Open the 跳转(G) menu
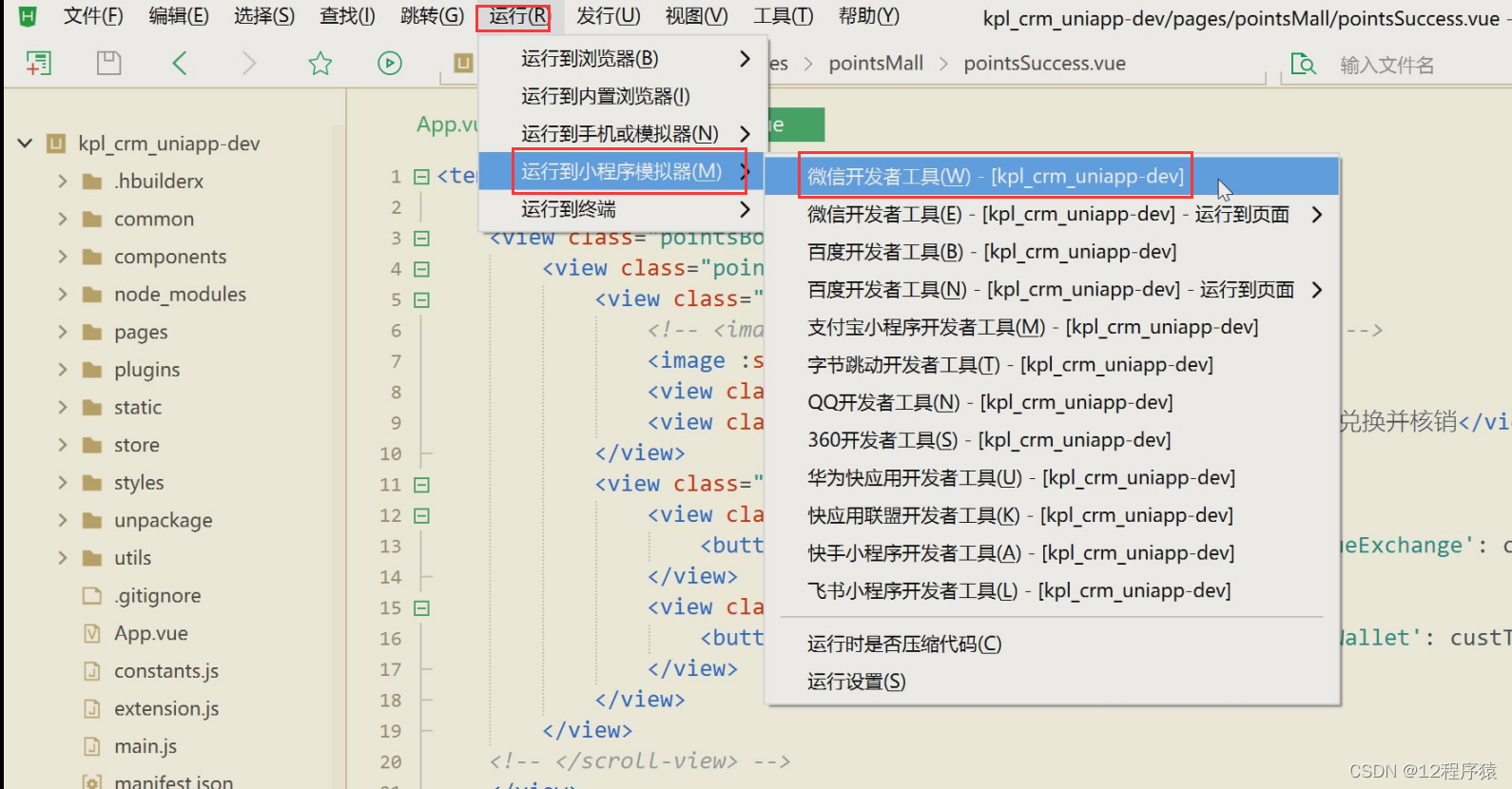Screen dimensions: 1512x789 point(433,16)
